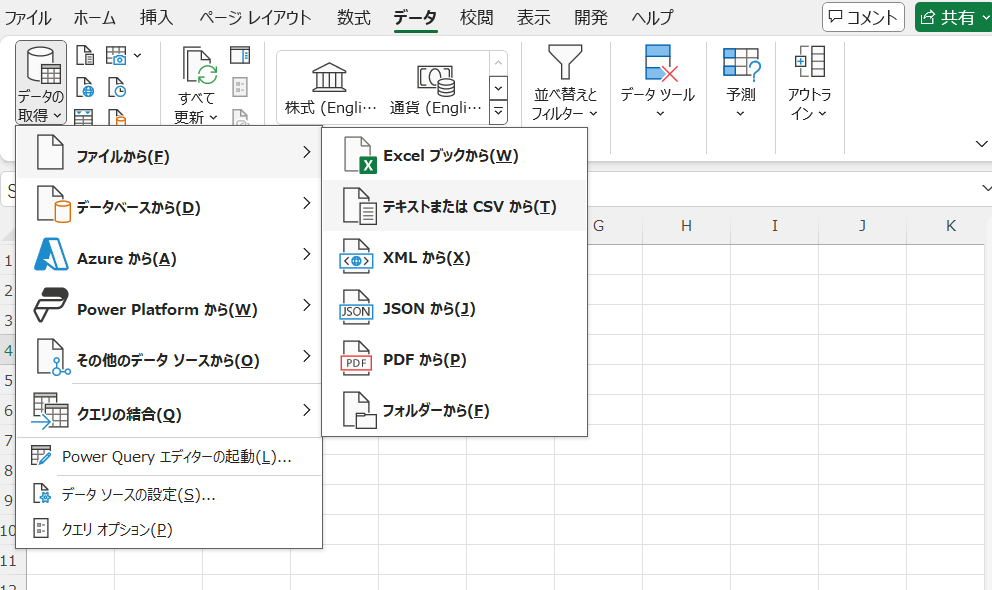Image resolution: width=992 pixels, height=590 pixels.
Task: Switch to the 校閲 tab
Action: [x=476, y=18]
